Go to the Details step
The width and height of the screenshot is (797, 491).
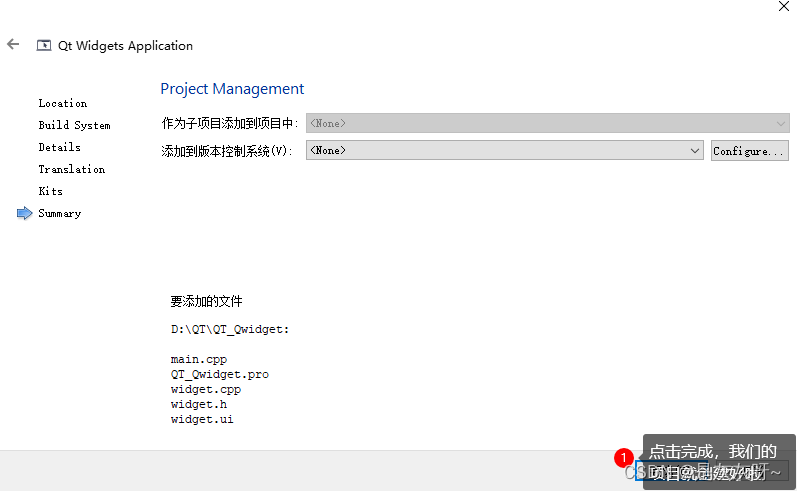pos(60,147)
